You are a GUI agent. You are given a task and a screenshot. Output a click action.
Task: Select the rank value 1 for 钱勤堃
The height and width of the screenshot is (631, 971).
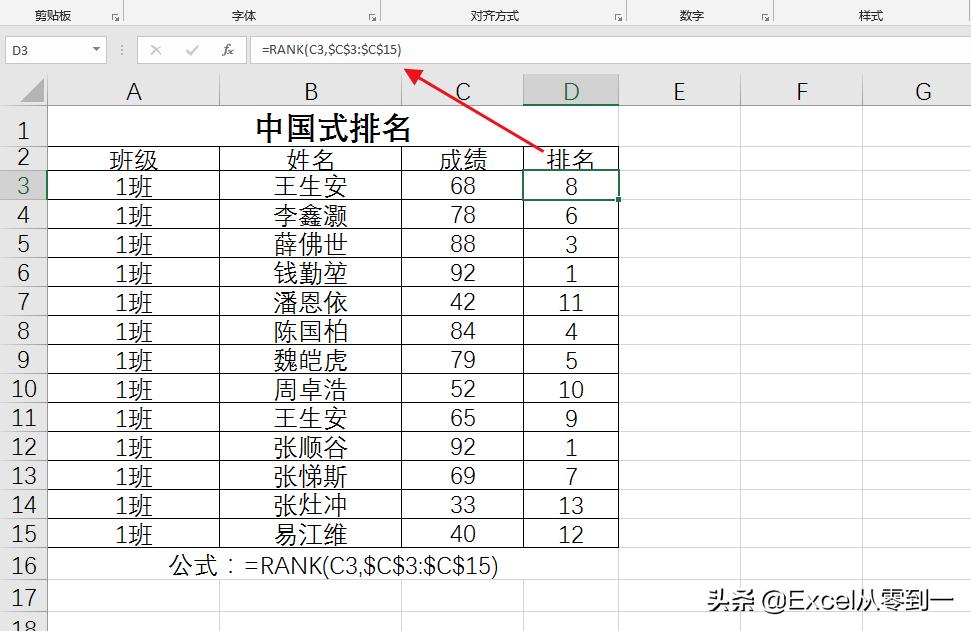click(x=570, y=272)
